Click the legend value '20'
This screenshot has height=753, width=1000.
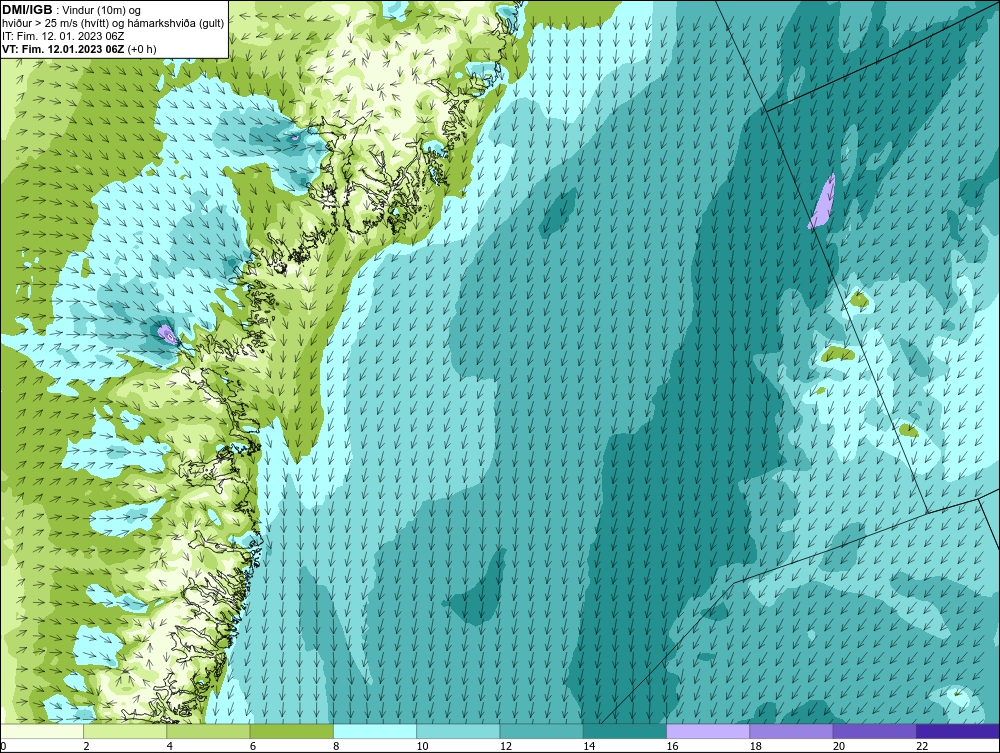[x=838, y=746]
